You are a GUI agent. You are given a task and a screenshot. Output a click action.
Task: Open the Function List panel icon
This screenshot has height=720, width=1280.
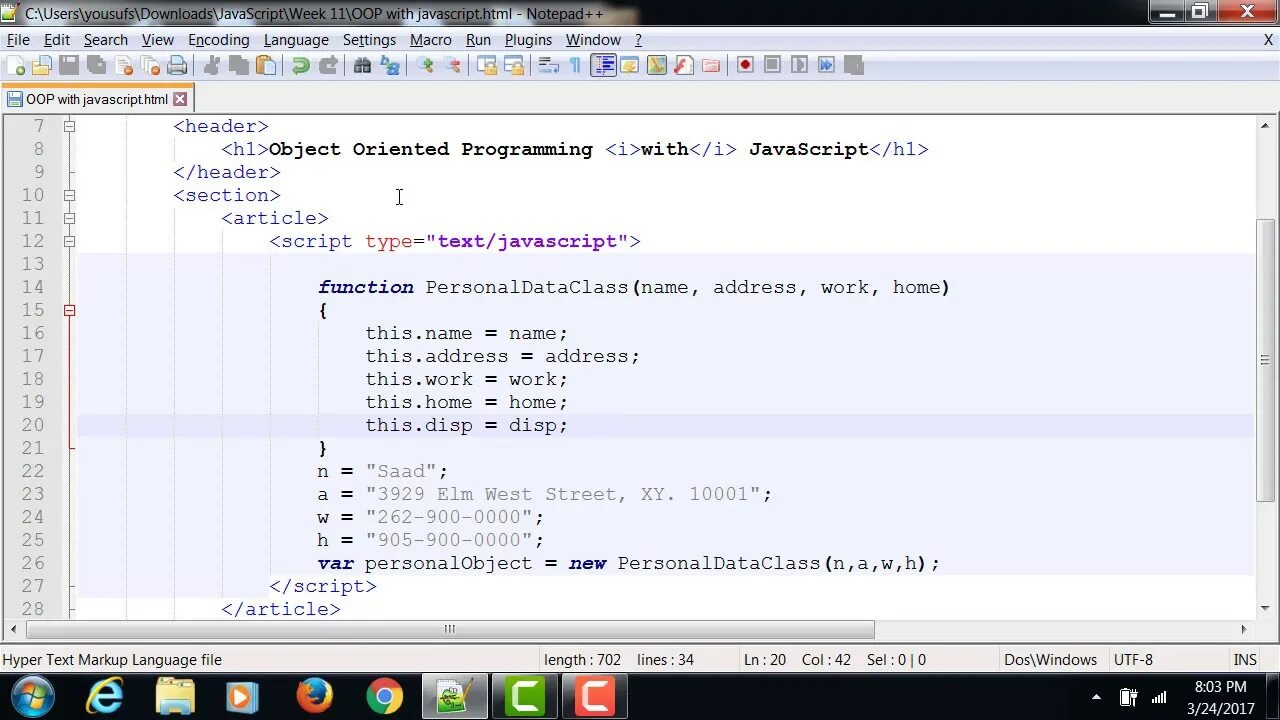684,66
